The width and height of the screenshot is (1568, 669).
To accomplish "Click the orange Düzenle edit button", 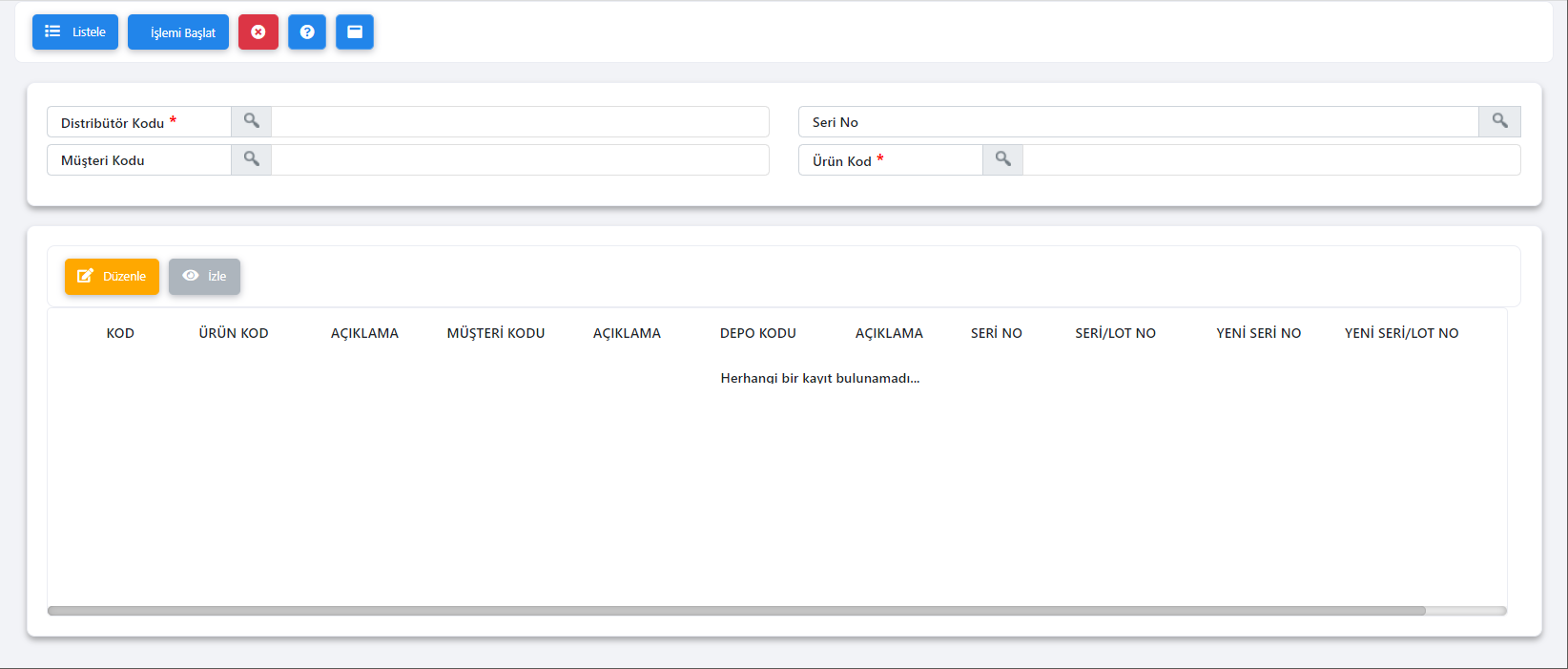I will [112, 276].
